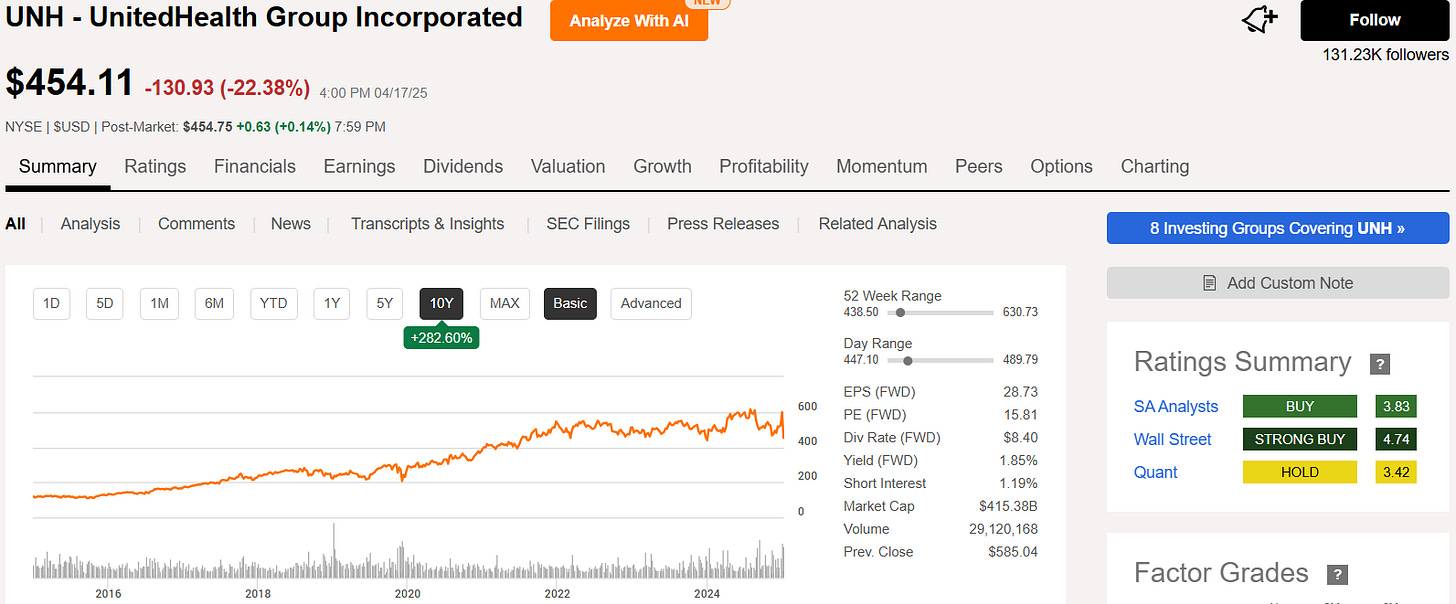Go to the Options tab
Screen dimensions: 1456x604
coord(1062,167)
